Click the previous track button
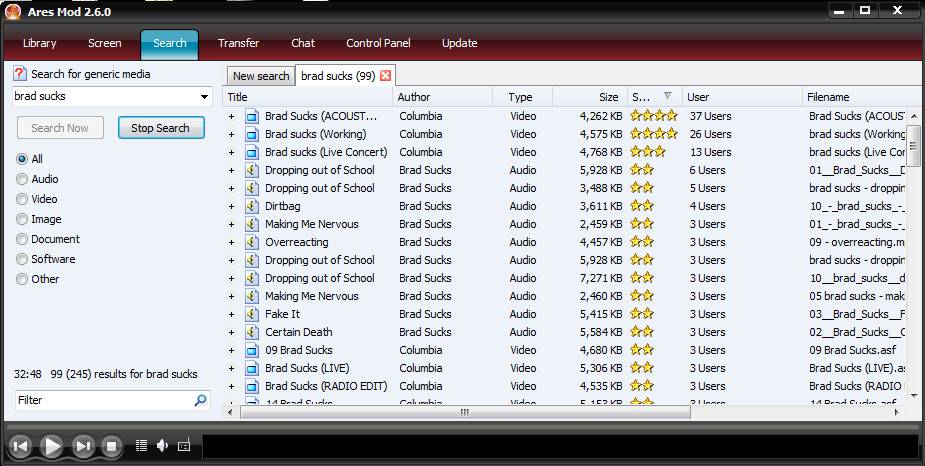This screenshot has height=466, width=925. tap(20, 446)
